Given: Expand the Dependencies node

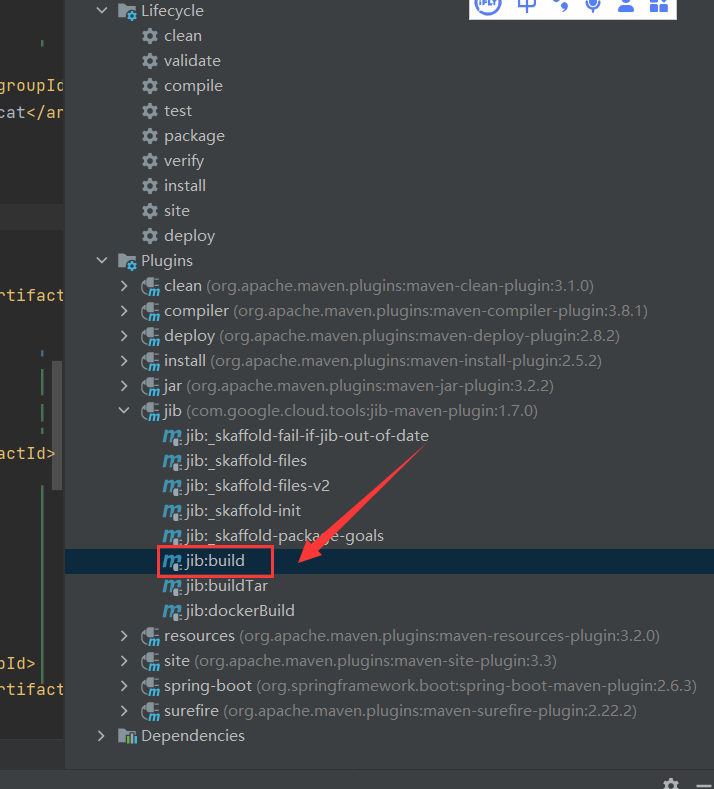Looking at the screenshot, I should (x=101, y=736).
